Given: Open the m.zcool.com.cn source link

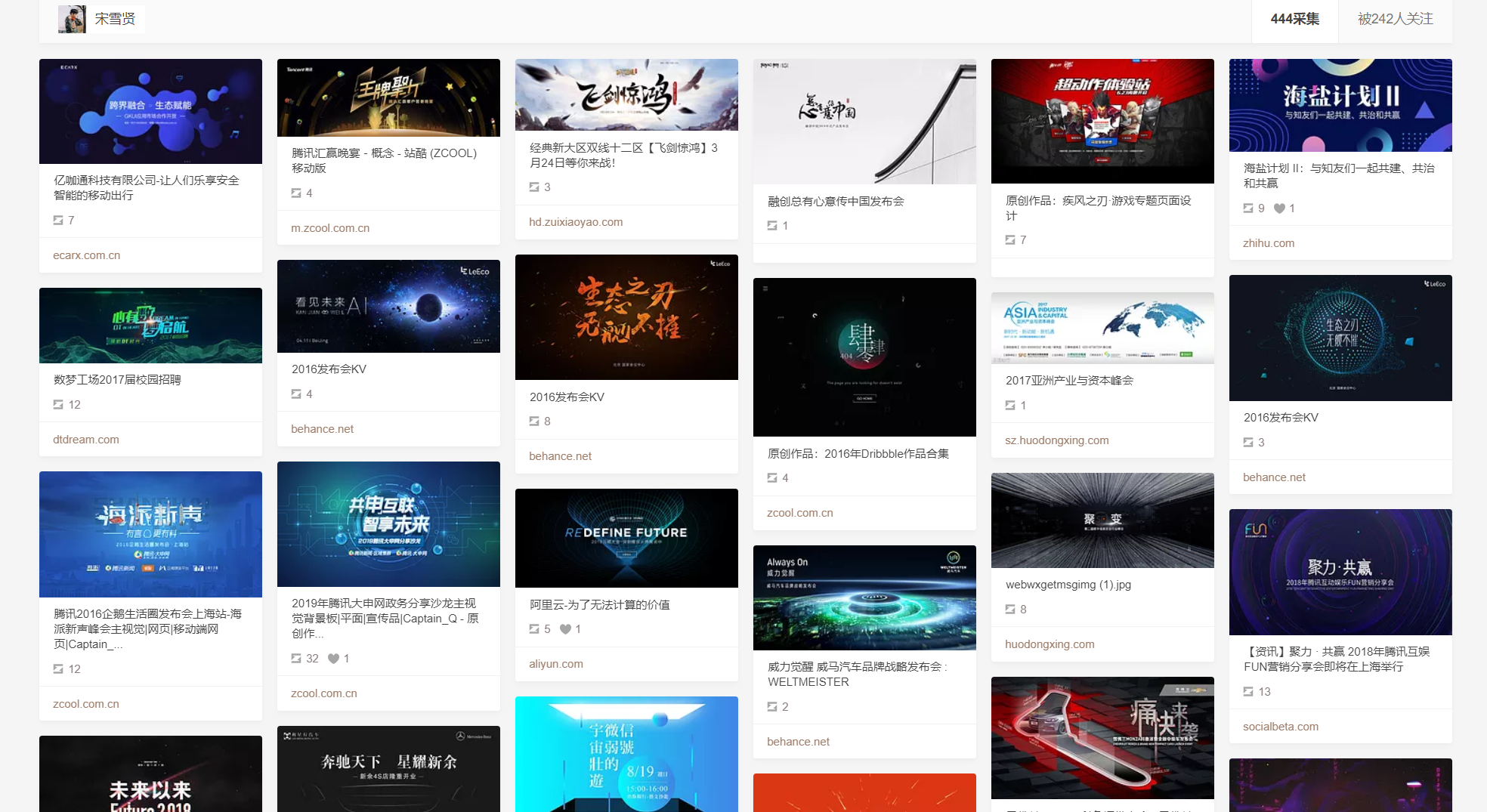Looking at the screenshot, I should [330, 228].
